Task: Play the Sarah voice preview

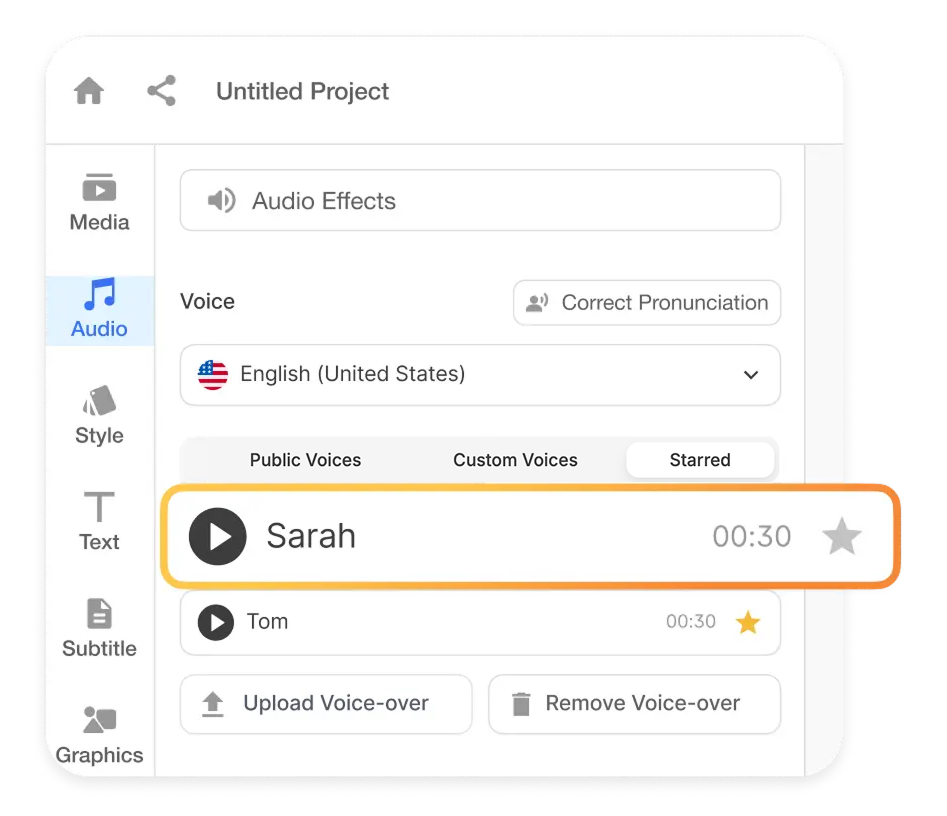Action: pyautogui.click(x=217, y=537)
